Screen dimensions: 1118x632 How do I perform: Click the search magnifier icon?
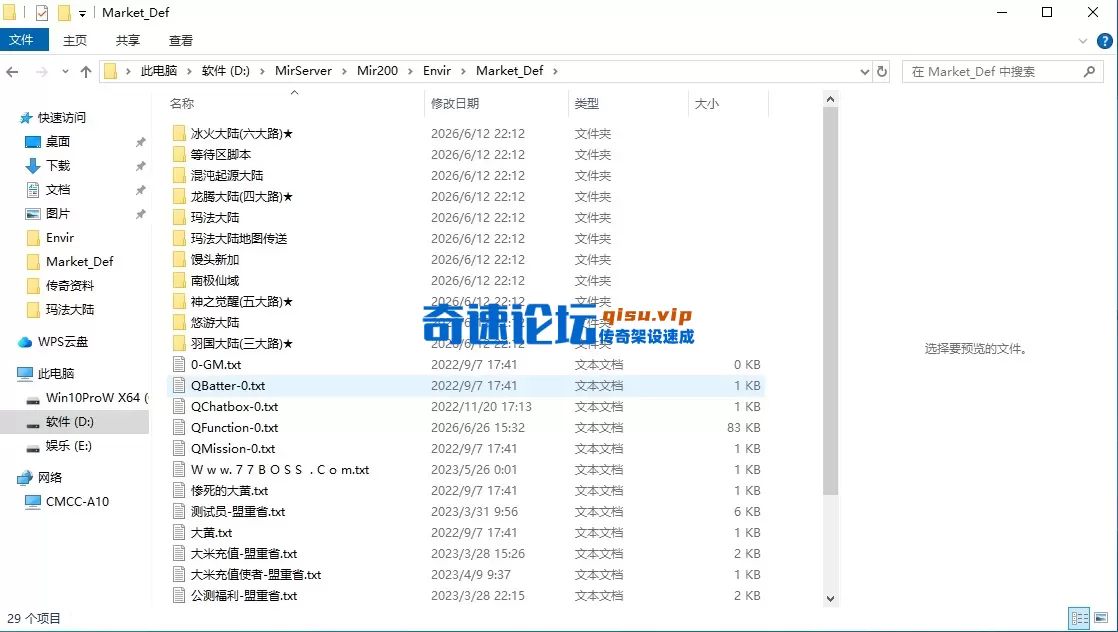pyautogui.click(x=1089, y=71)
